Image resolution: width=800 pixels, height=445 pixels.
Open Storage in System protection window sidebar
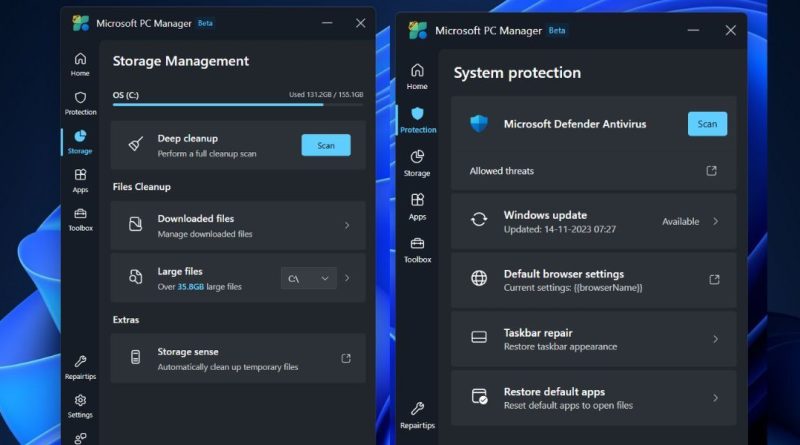point(417,163)
